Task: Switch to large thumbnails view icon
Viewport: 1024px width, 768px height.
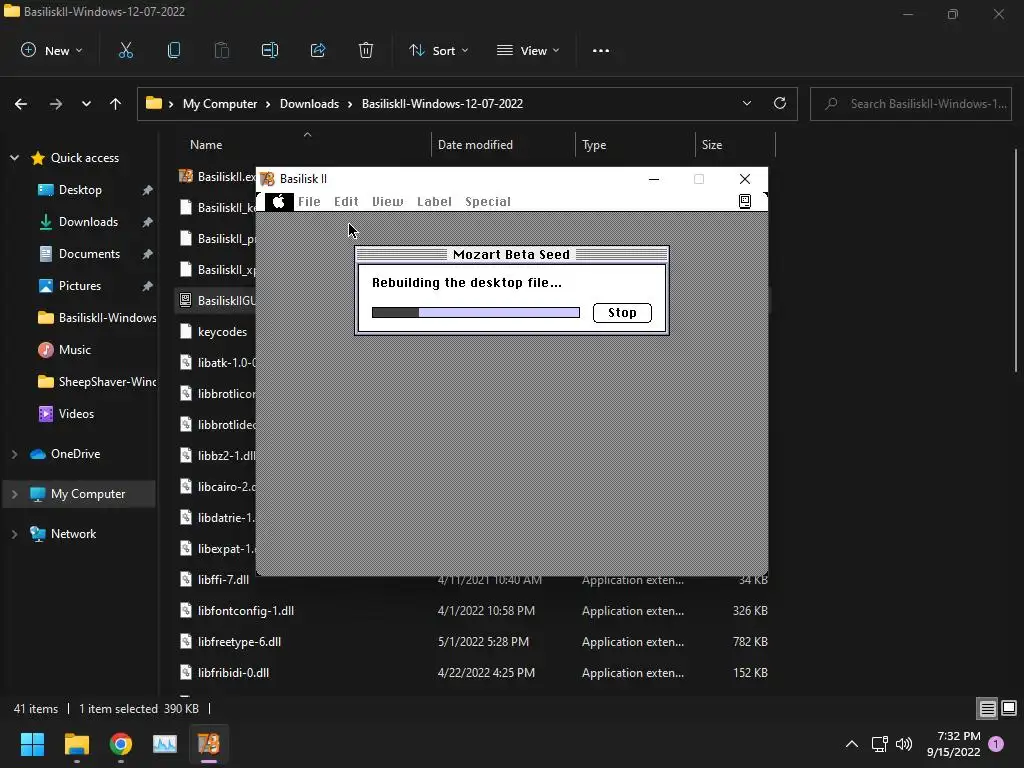Action: pyautogui.click(x=1009, y=709)
